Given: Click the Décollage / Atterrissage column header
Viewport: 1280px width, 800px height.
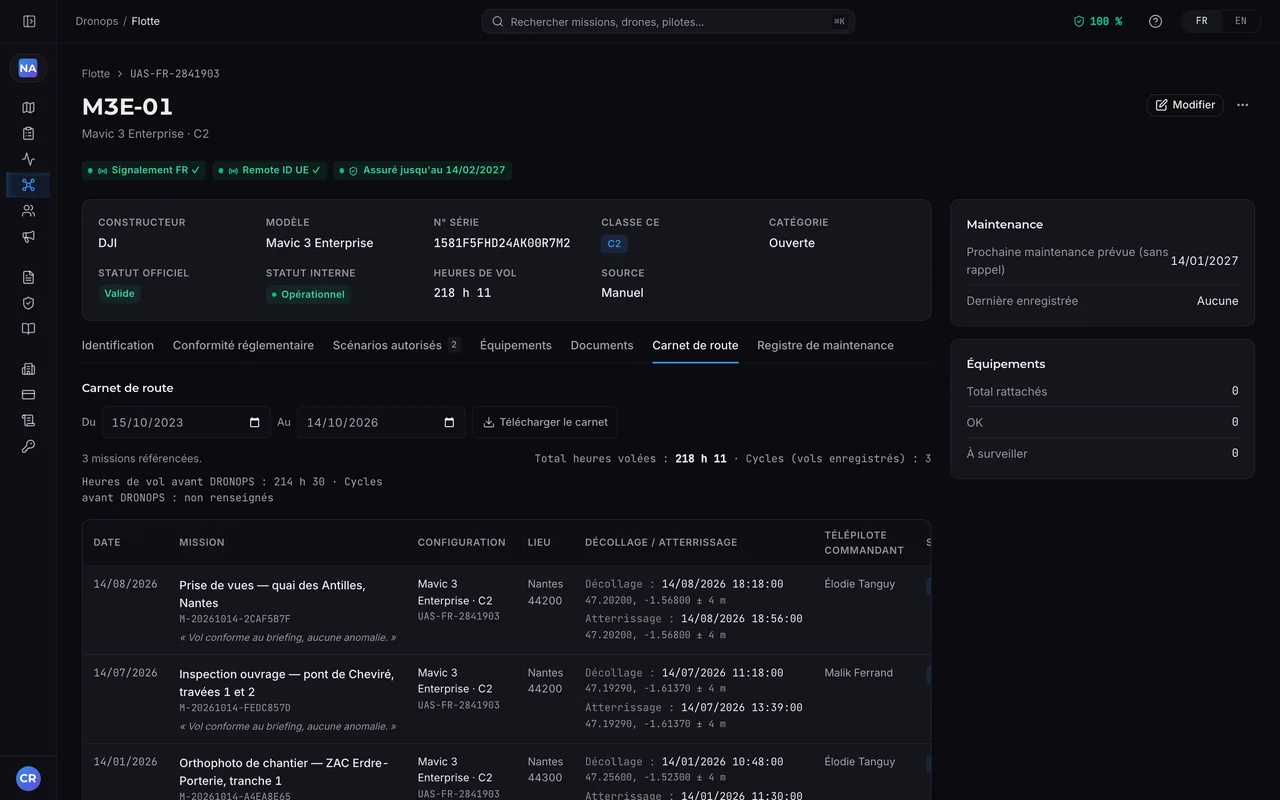Looking at the screenshot, I should click(661, 543).
